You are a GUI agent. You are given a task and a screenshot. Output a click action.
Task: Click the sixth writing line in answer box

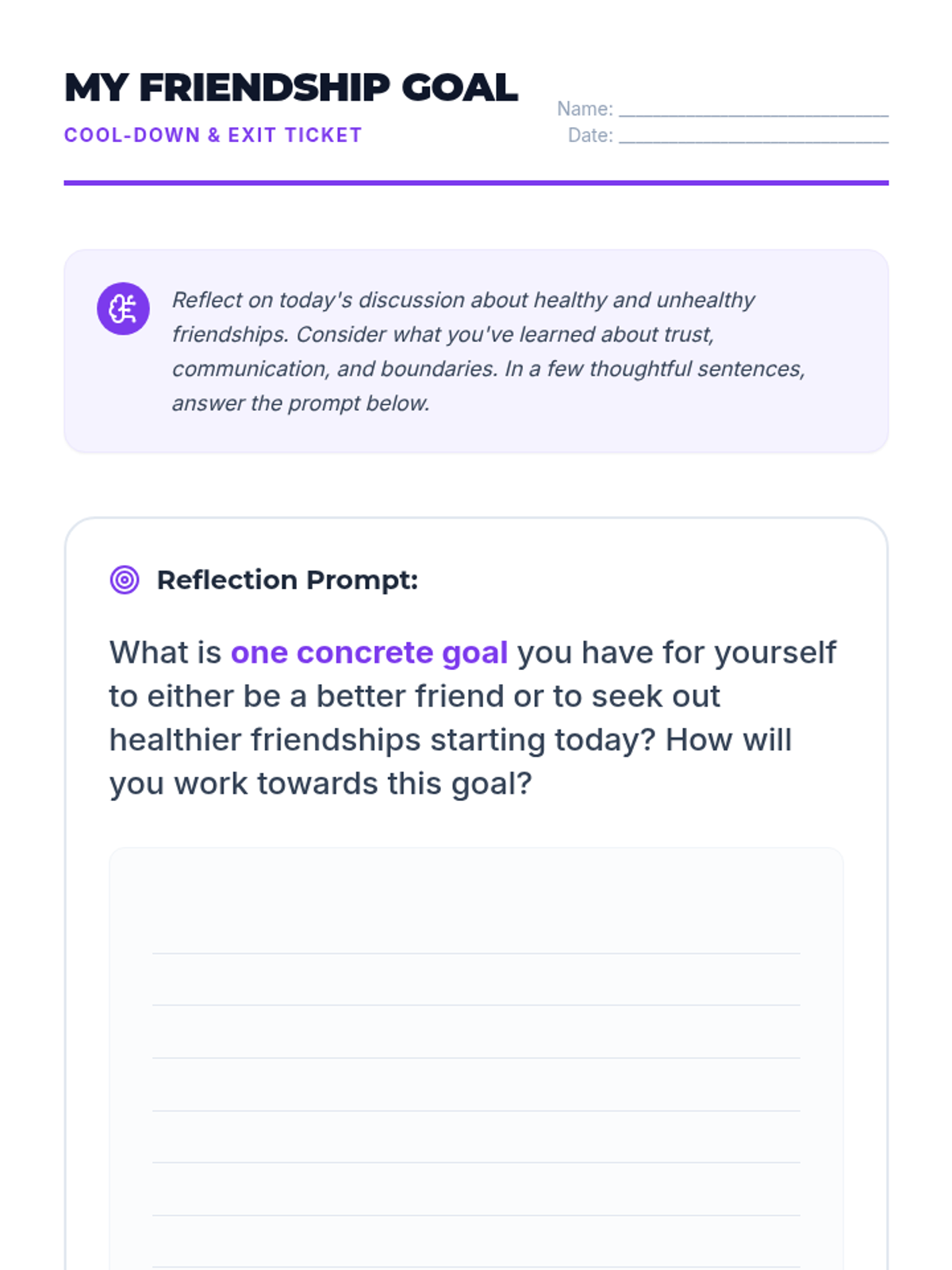(476, 1214)
